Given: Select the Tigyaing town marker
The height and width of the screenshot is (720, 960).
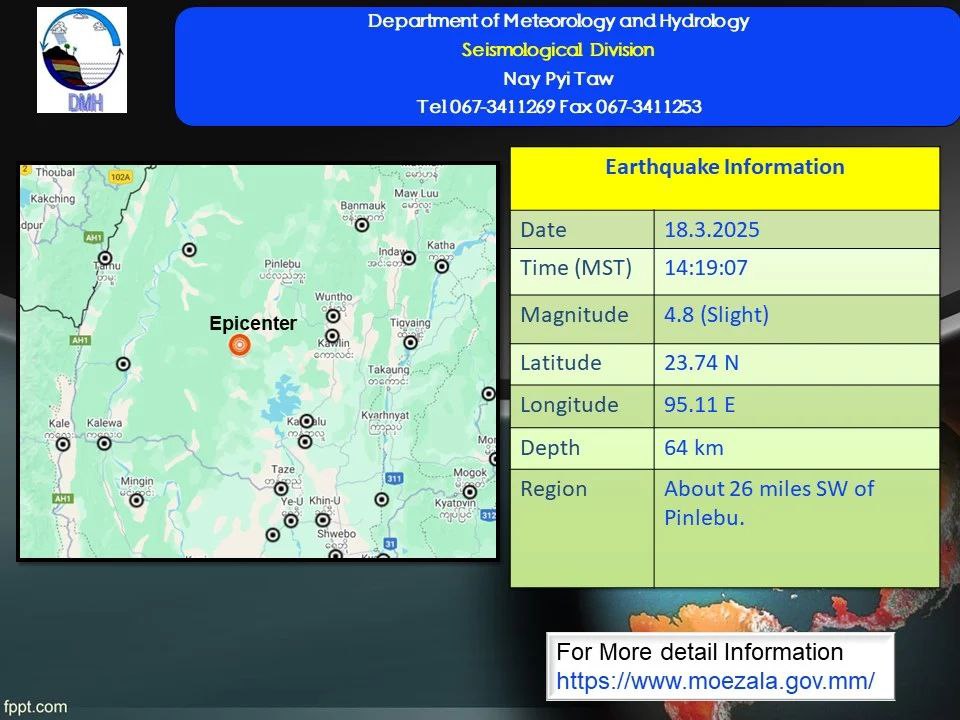Looking at the screenshot, I should [x=411, y=342].
